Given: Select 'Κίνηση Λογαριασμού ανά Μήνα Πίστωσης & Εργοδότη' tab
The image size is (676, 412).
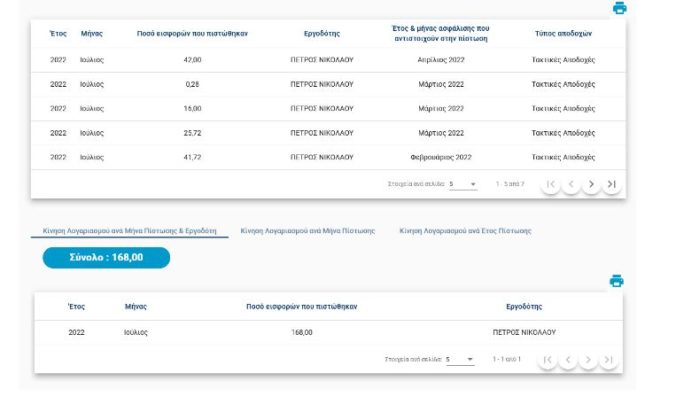Looking at the screenshot, I should [x=130, y=231].
